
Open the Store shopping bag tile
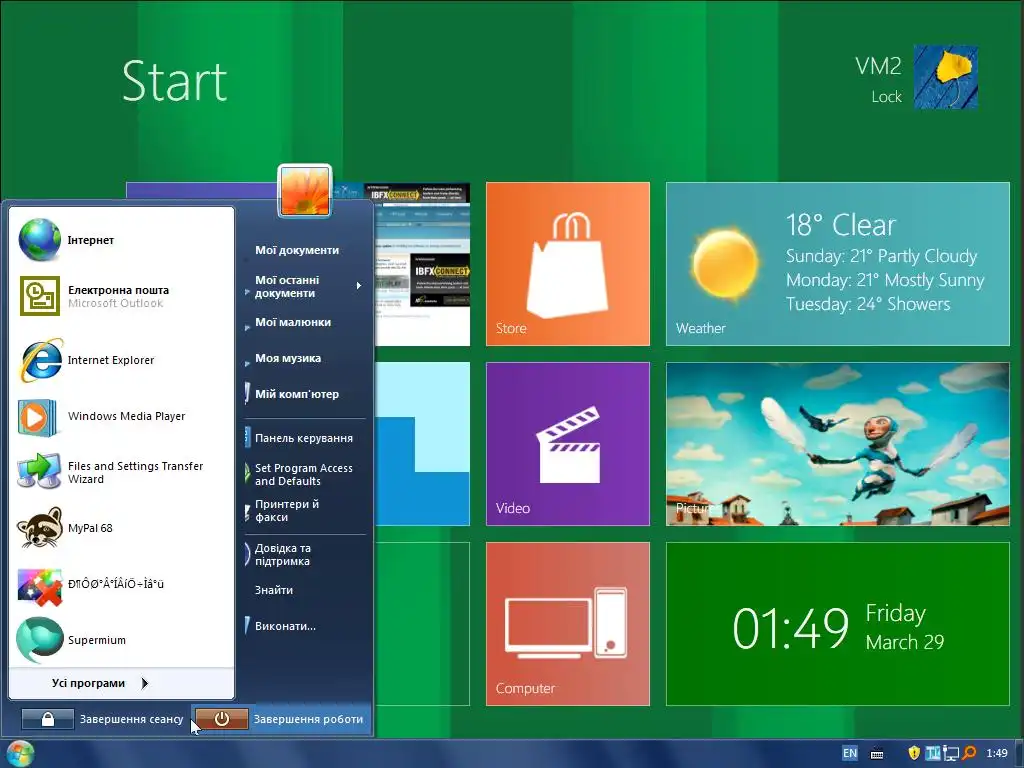(x=568, y=264)
